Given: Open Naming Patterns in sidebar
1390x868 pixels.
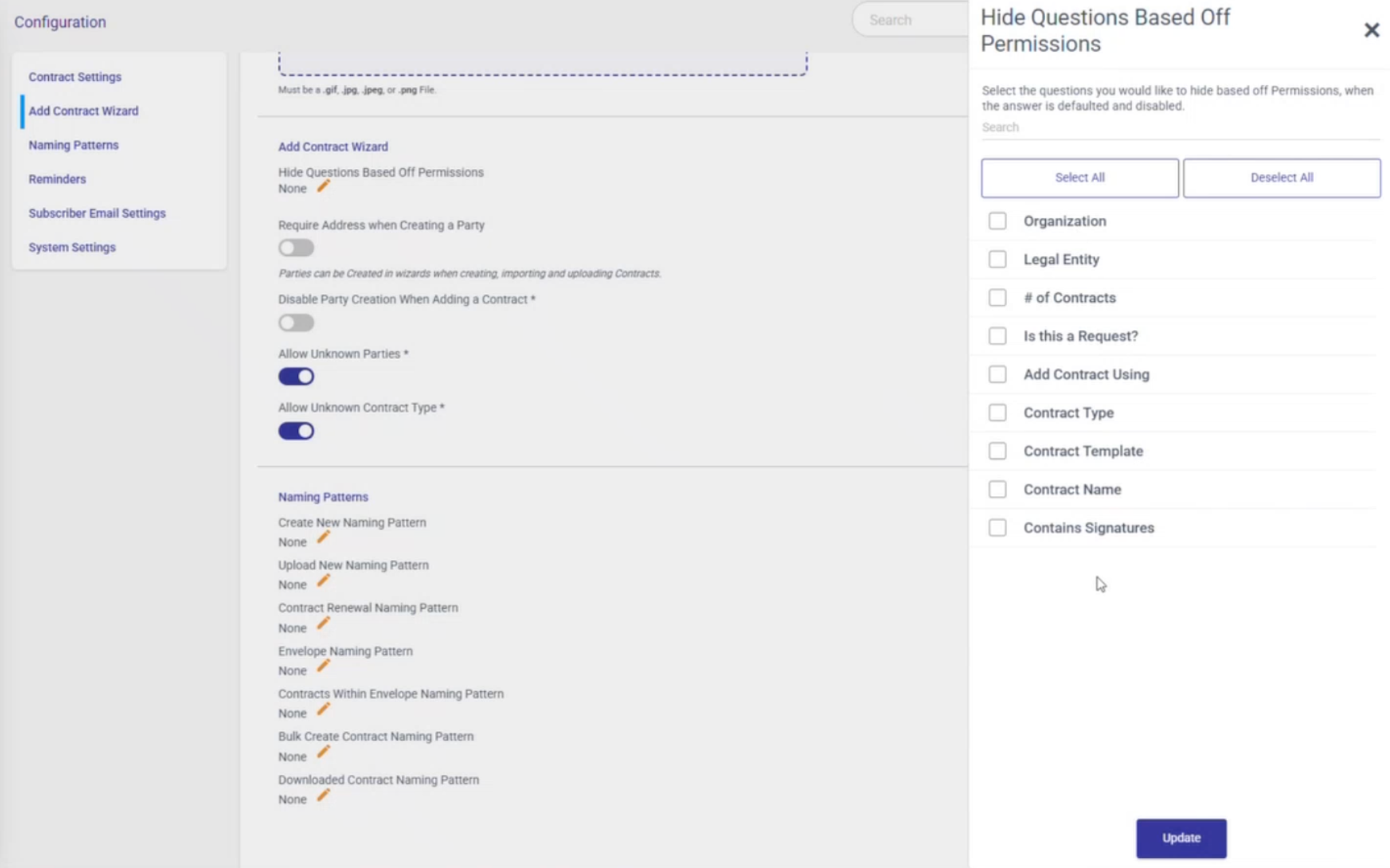Looking at the screenshot, I should 73,145.
